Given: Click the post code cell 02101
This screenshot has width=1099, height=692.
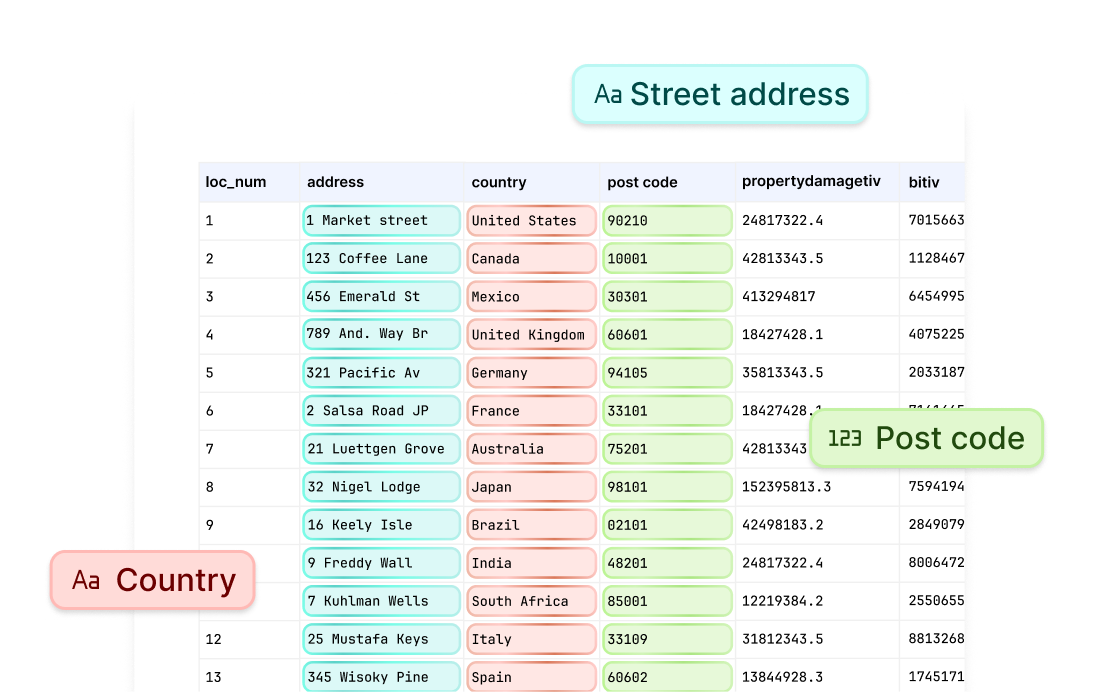Looking at the screenshot, I should pos(667,524).
